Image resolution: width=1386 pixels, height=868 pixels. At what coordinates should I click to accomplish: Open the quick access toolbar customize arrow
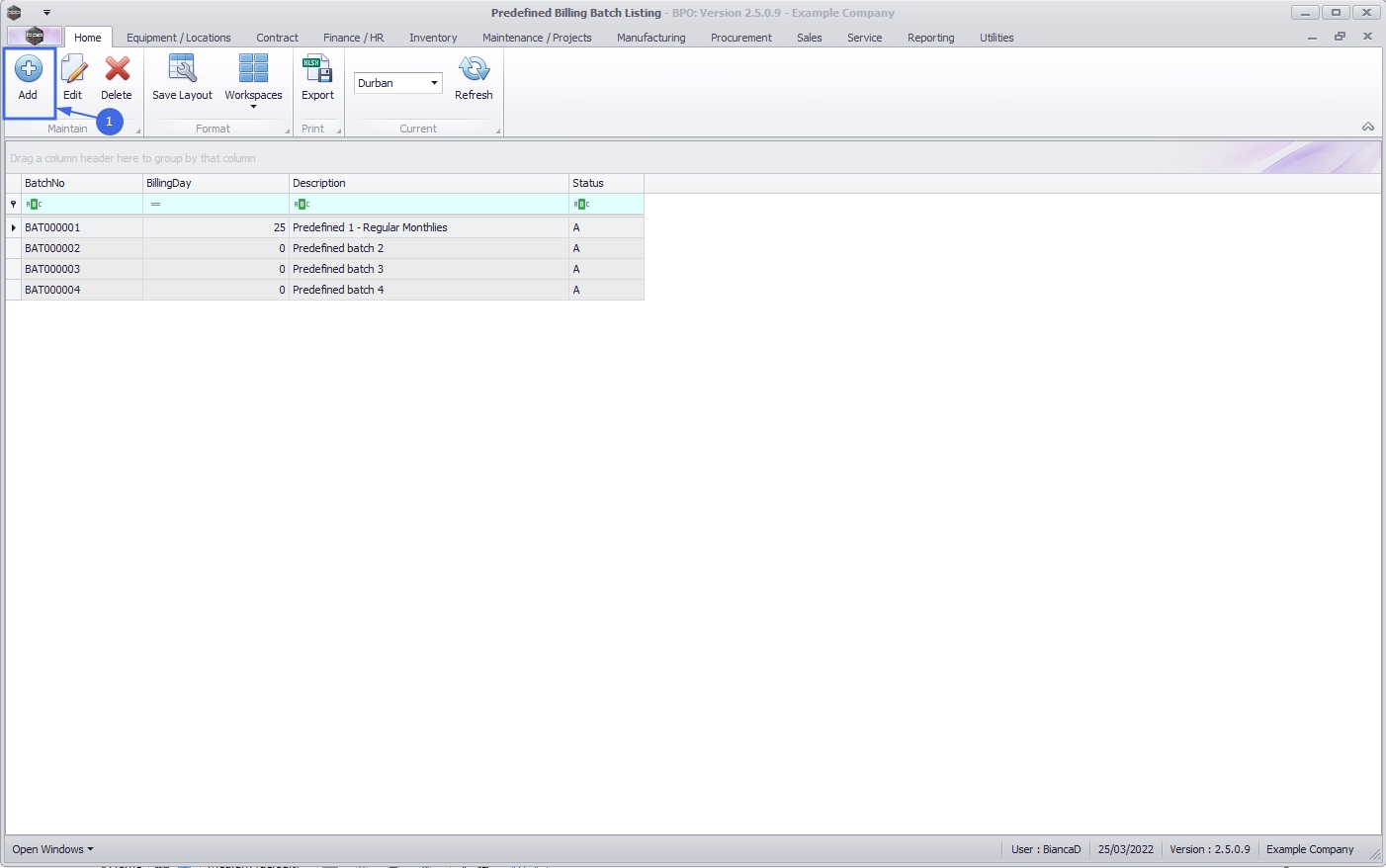point(46,13)
